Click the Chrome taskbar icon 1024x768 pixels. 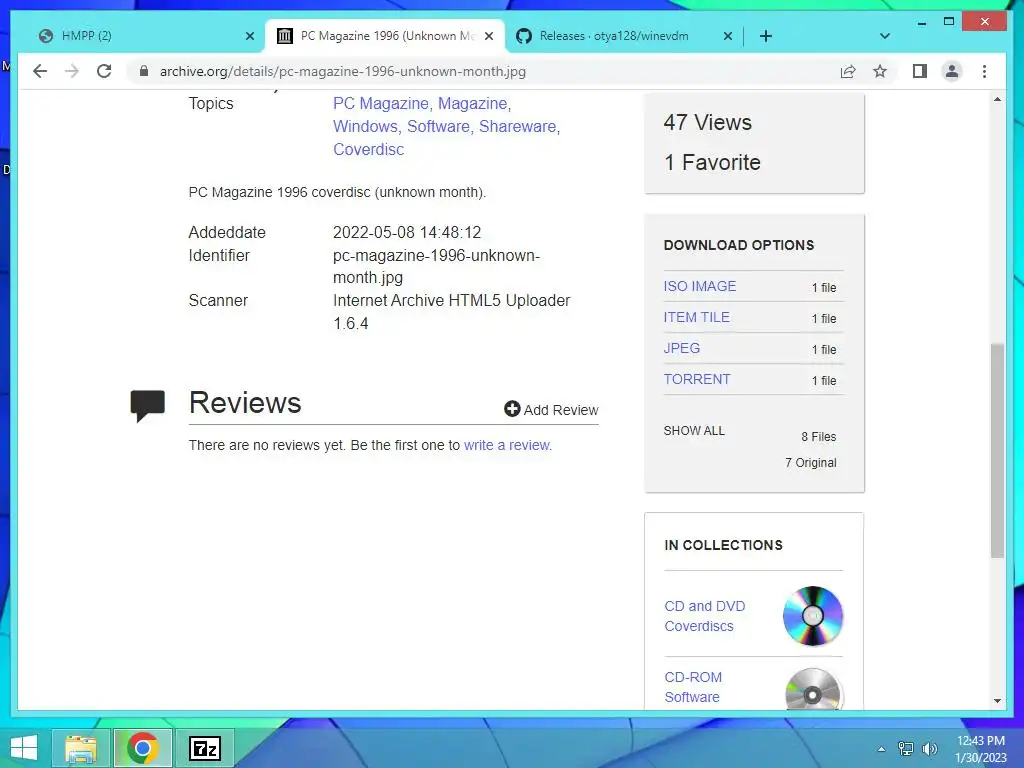click(x=142, y=748)
